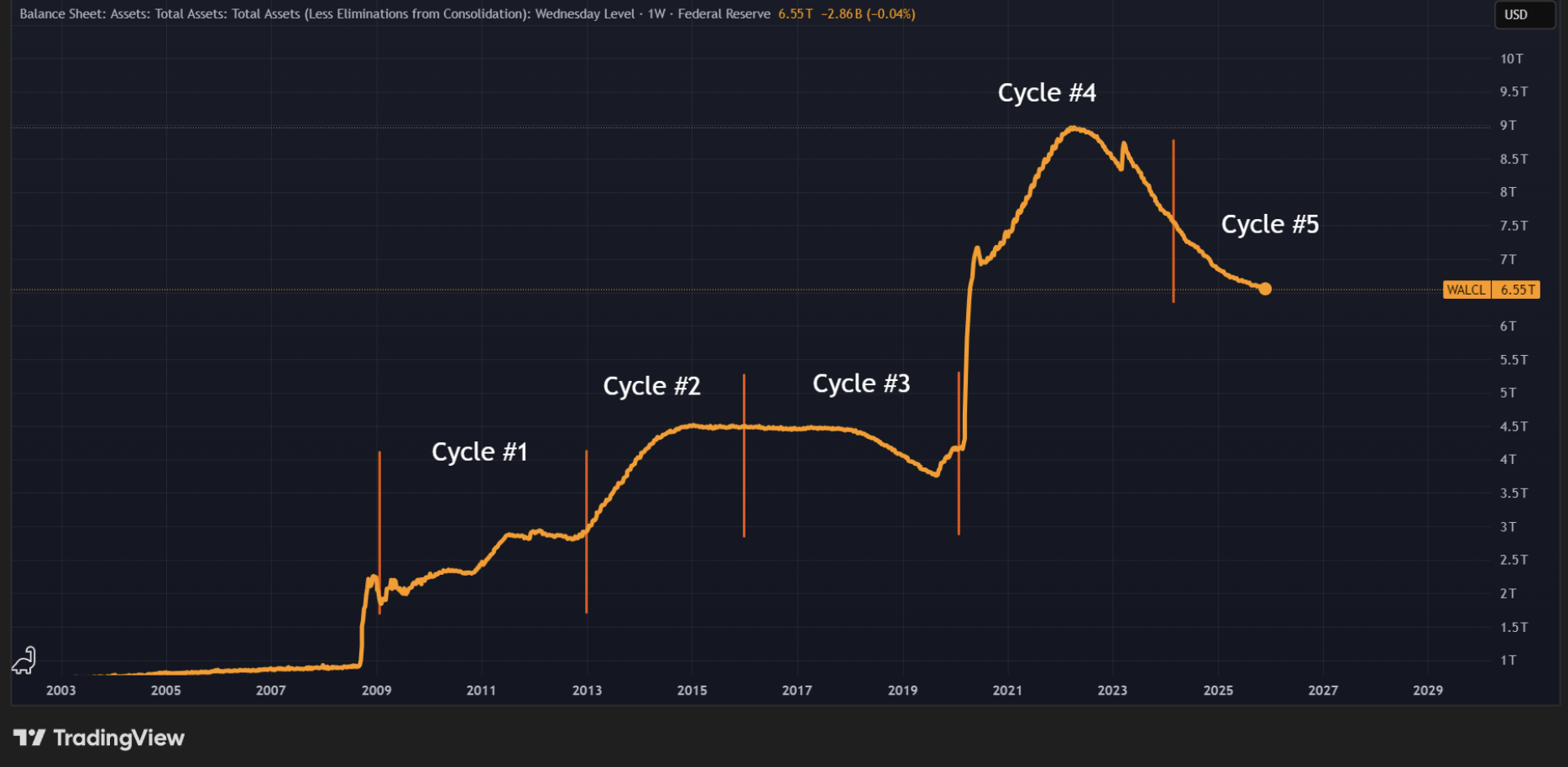Click the 2025 label on time axis
The height and width of the screenshot is (767, 1568).
click(x=1218, y=690)
